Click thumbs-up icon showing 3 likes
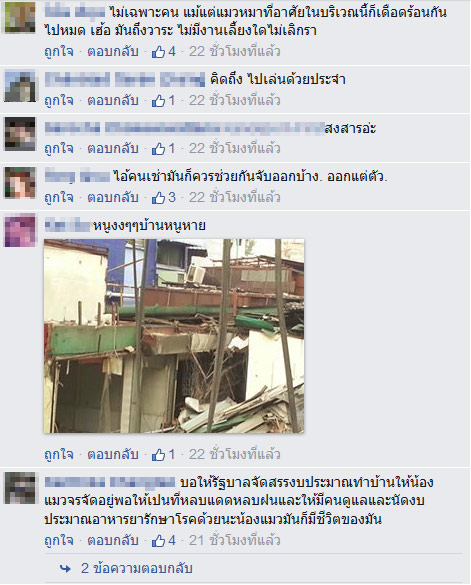 (x=158, y=197)
